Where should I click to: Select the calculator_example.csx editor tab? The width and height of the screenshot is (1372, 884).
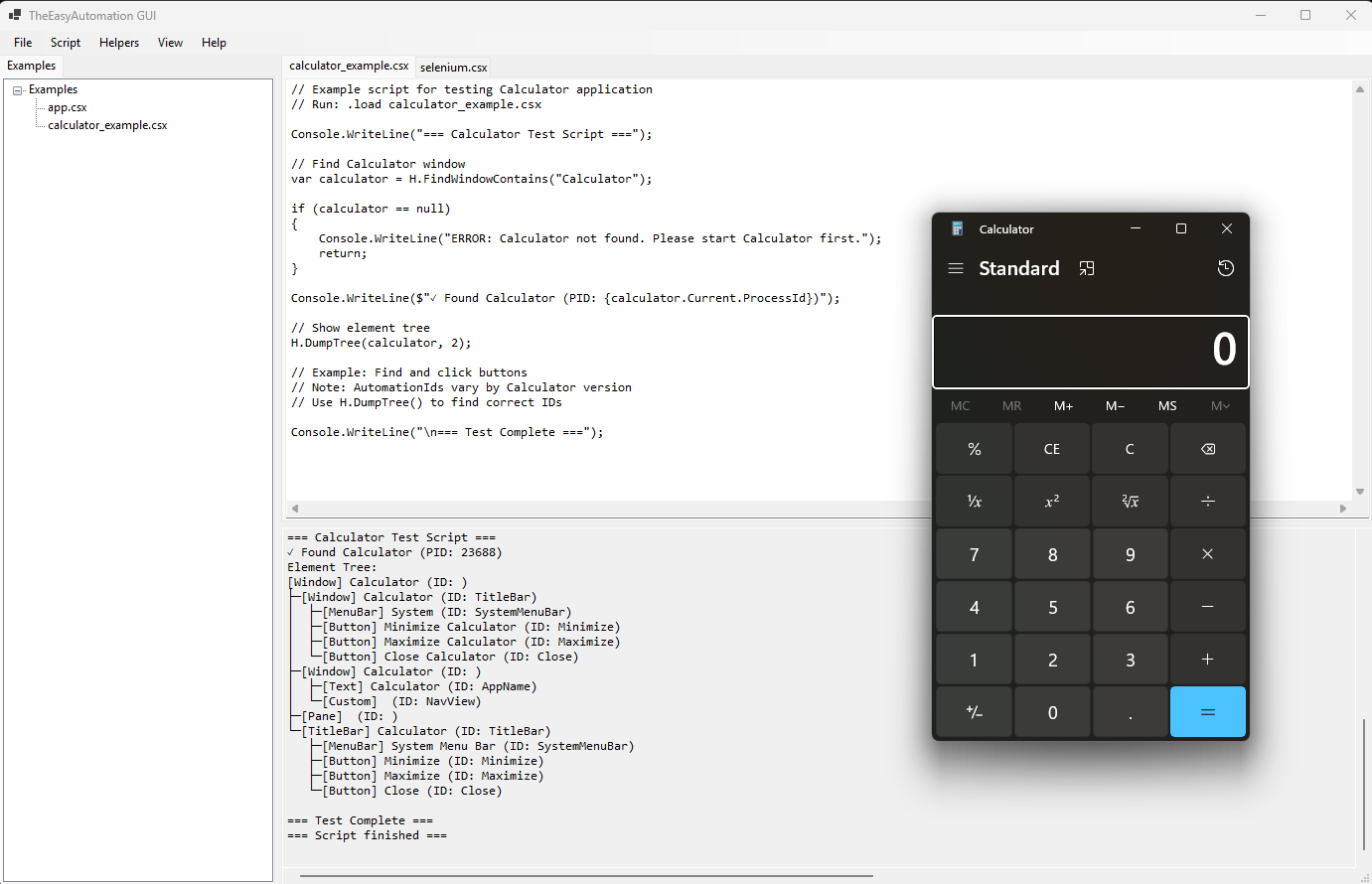coord(349,66)
